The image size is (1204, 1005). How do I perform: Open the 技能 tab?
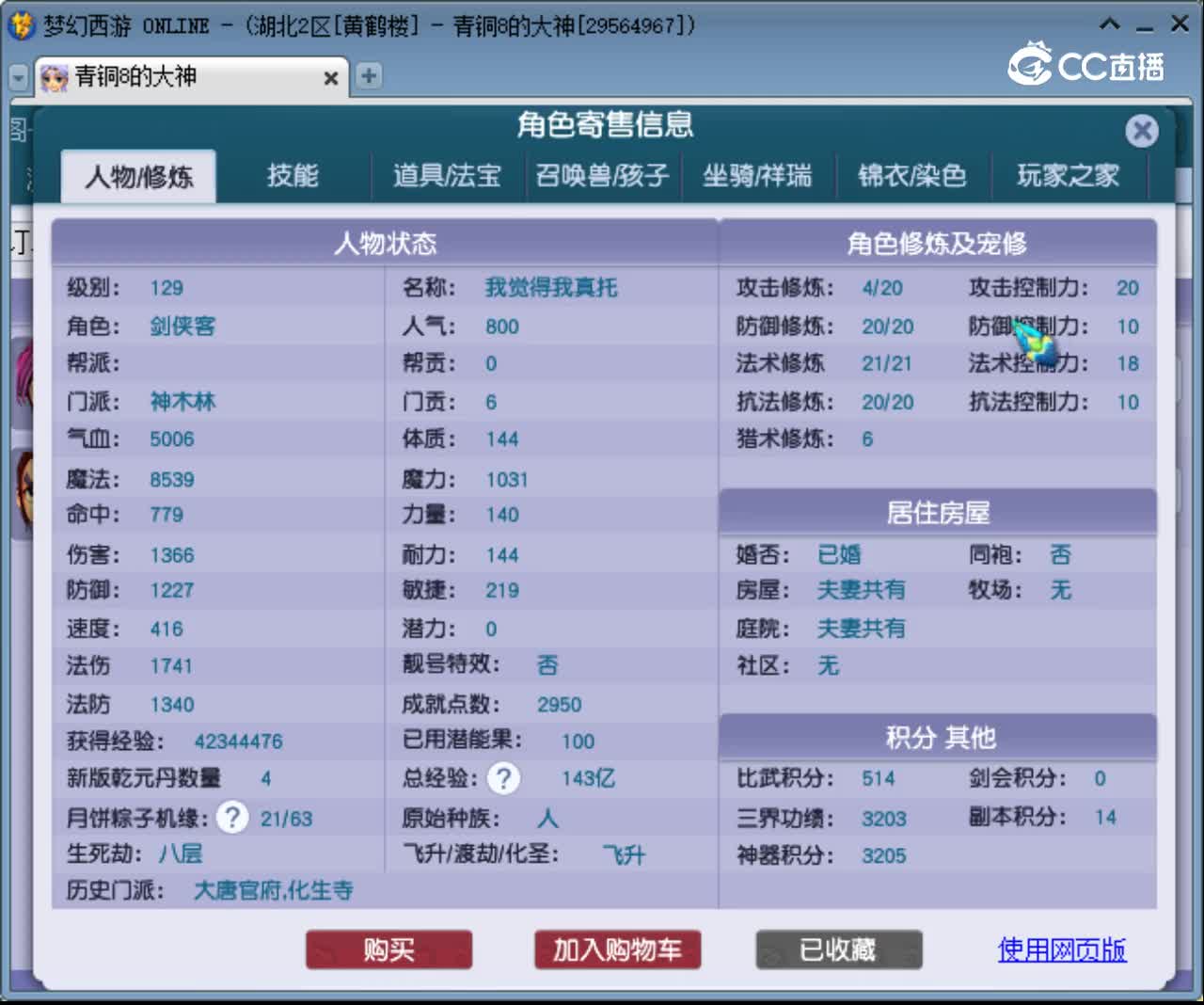point(293,176)
